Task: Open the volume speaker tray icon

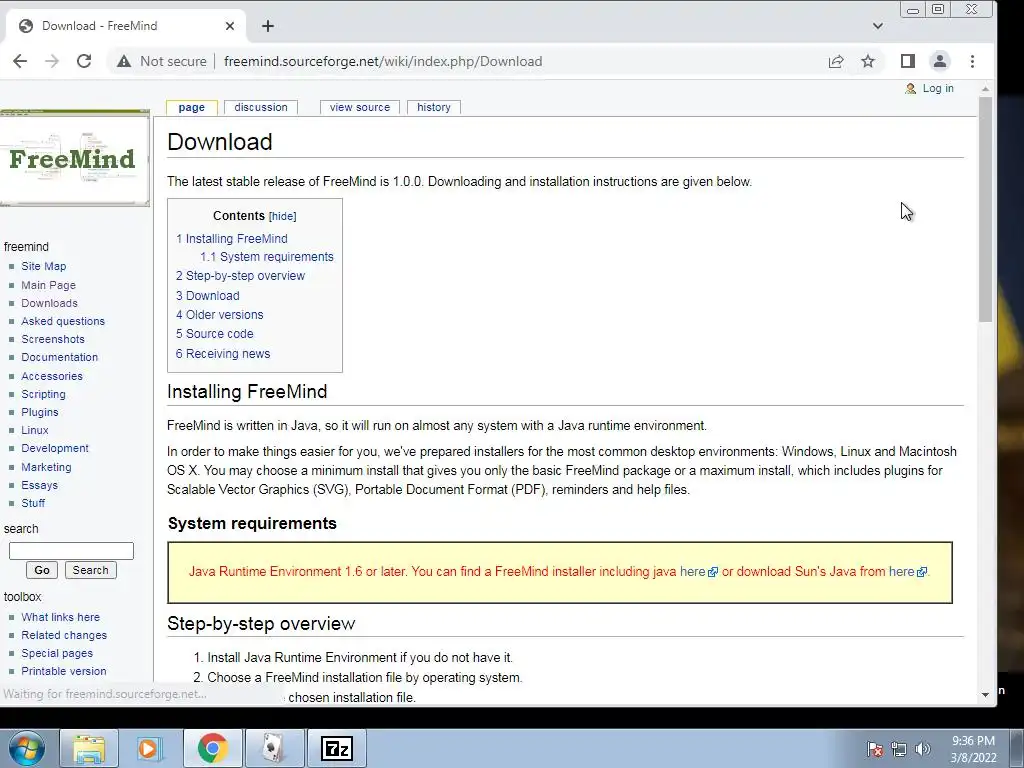Action: pos(923,749)
